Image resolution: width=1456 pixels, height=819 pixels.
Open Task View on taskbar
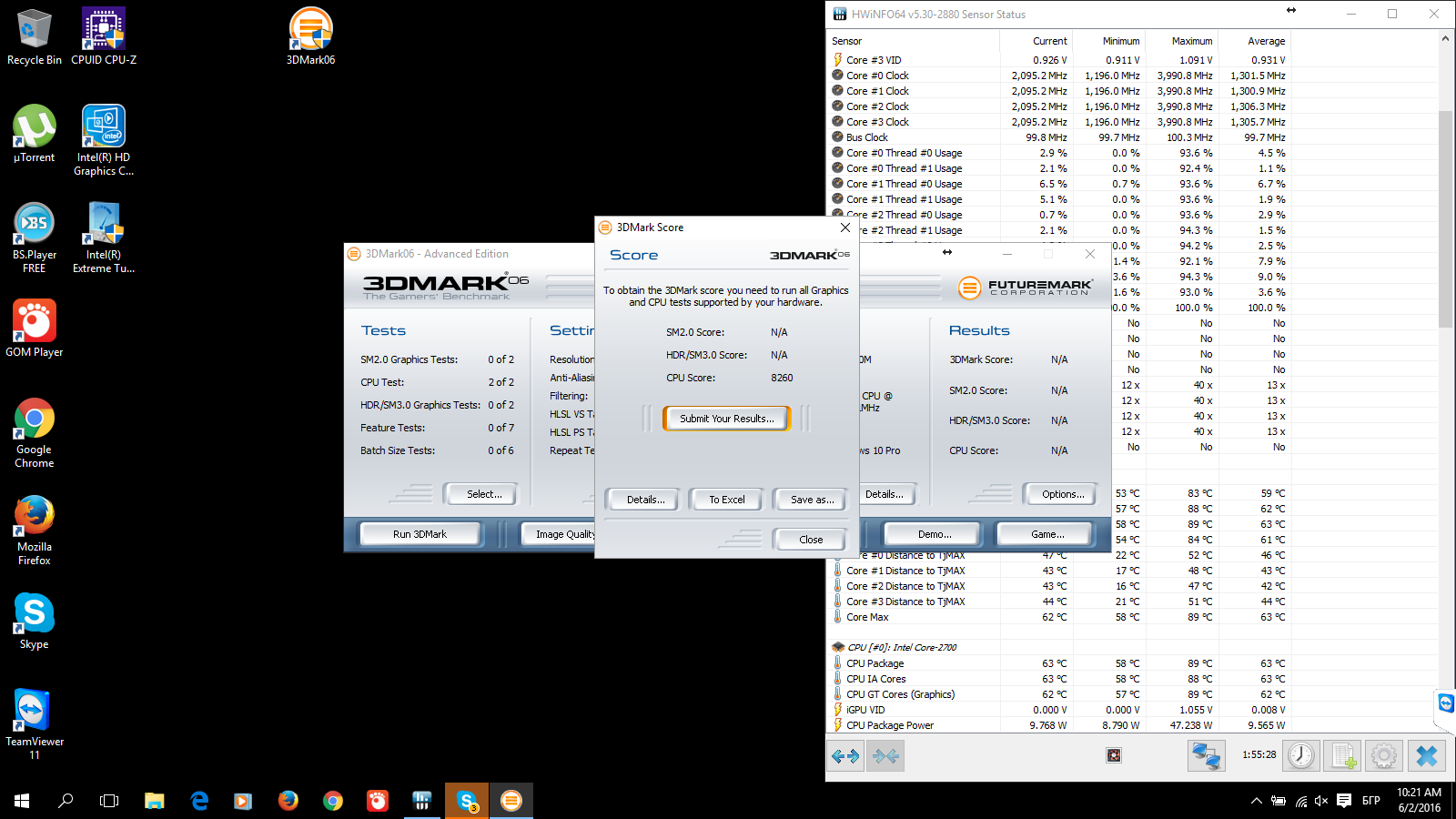tap(109, 801)
